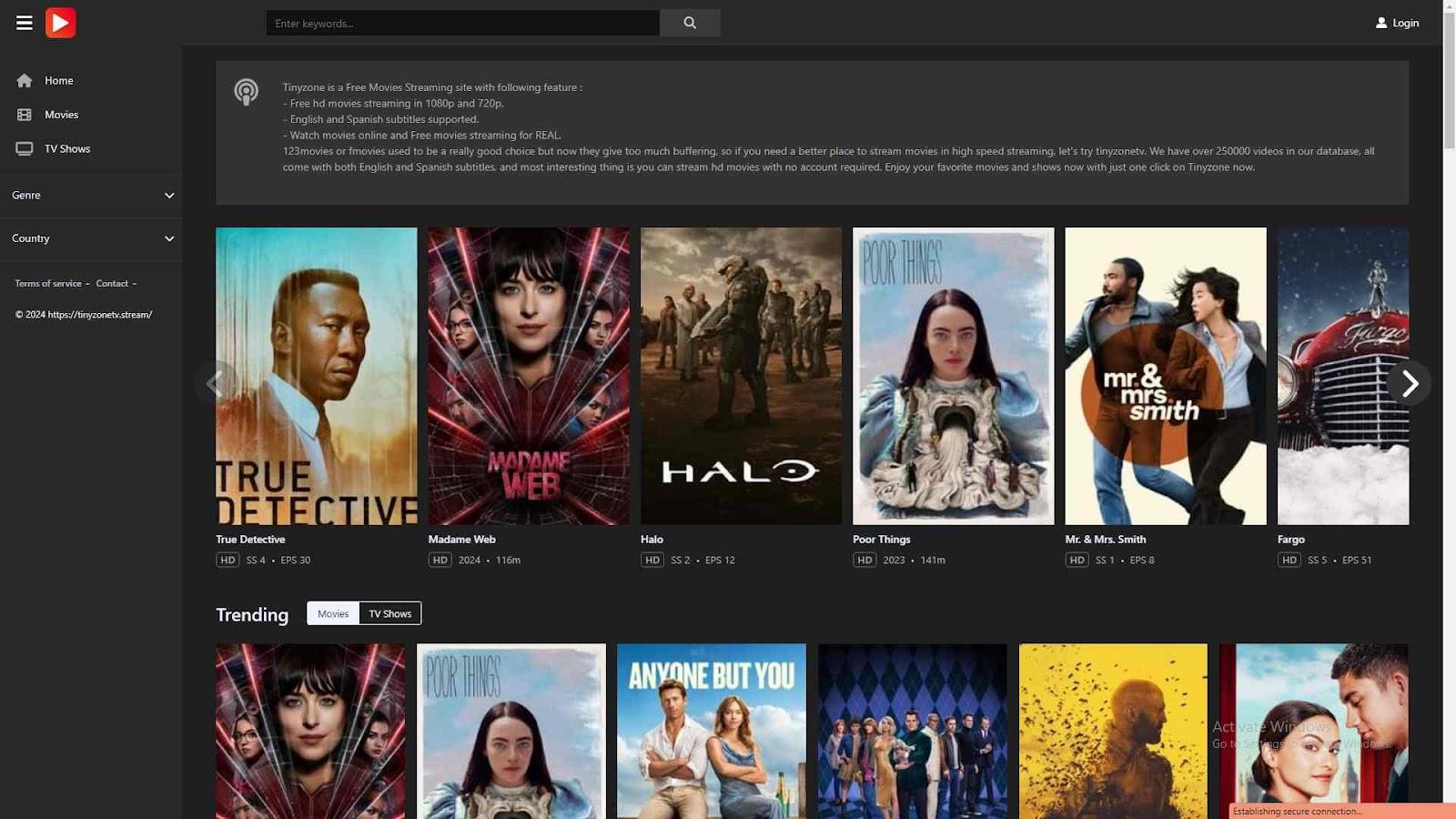Viewport: 1456px width, 819px height.
Task: Click the Trending heading
Action: click(x=252, y=614)
